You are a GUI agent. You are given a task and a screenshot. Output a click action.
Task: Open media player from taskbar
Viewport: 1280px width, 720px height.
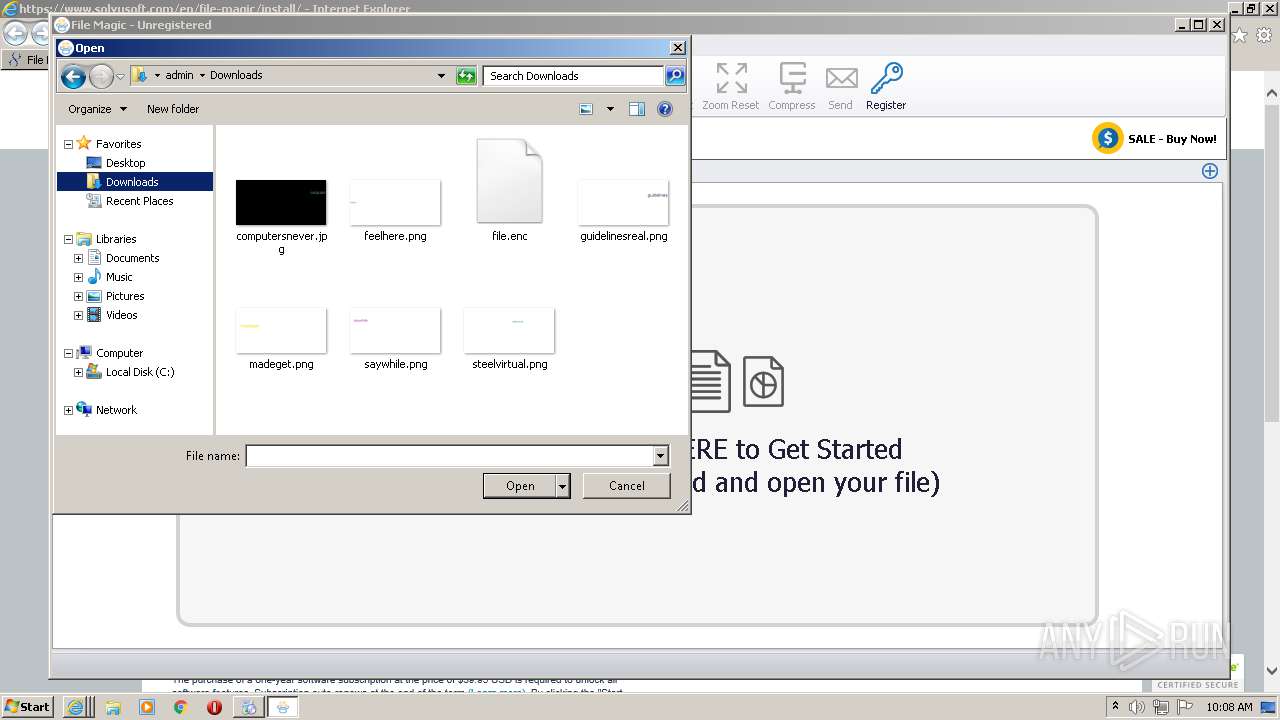coord(147,707)
